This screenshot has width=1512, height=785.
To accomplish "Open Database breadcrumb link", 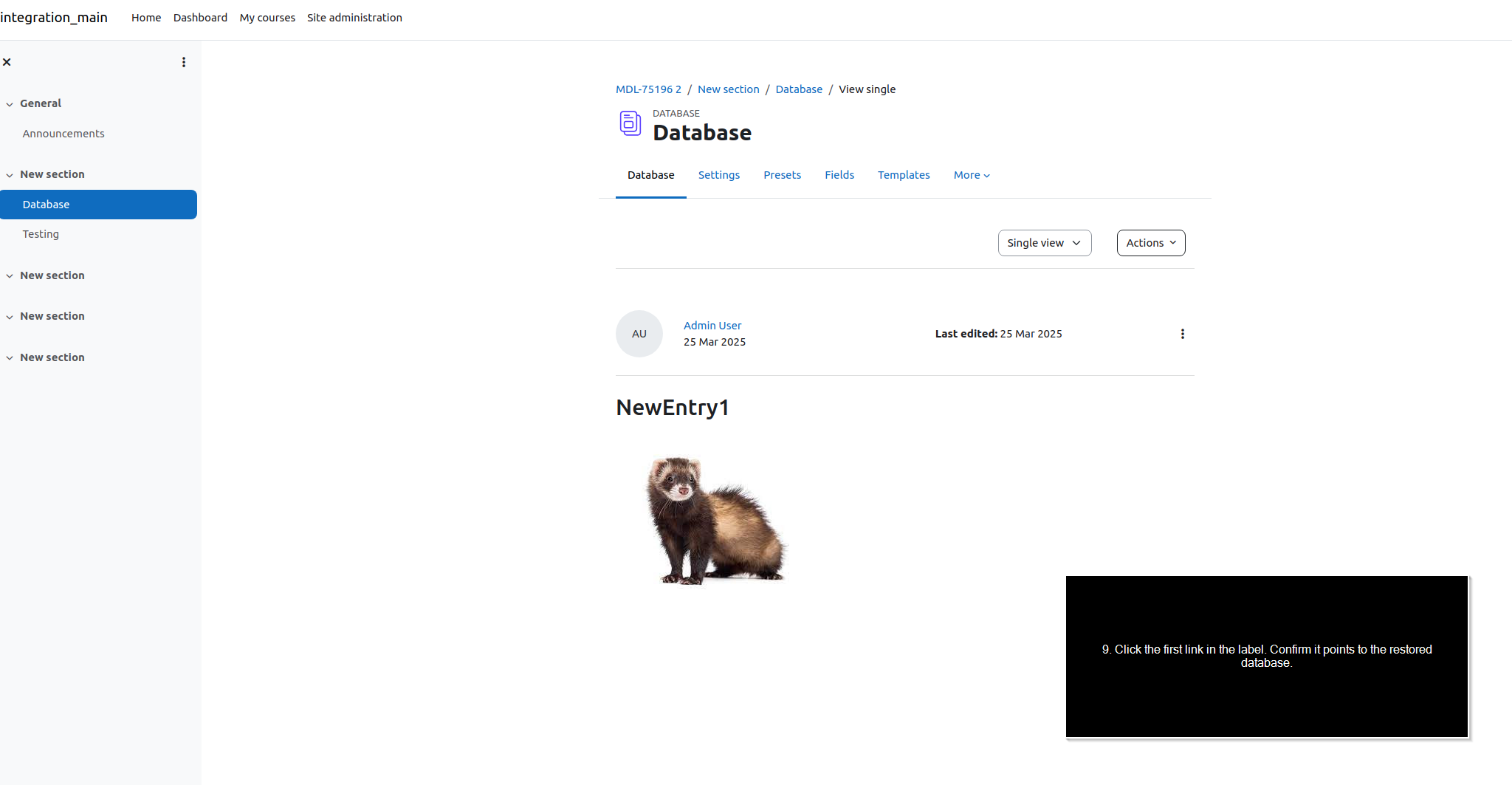I will click(x=799, y=89).
